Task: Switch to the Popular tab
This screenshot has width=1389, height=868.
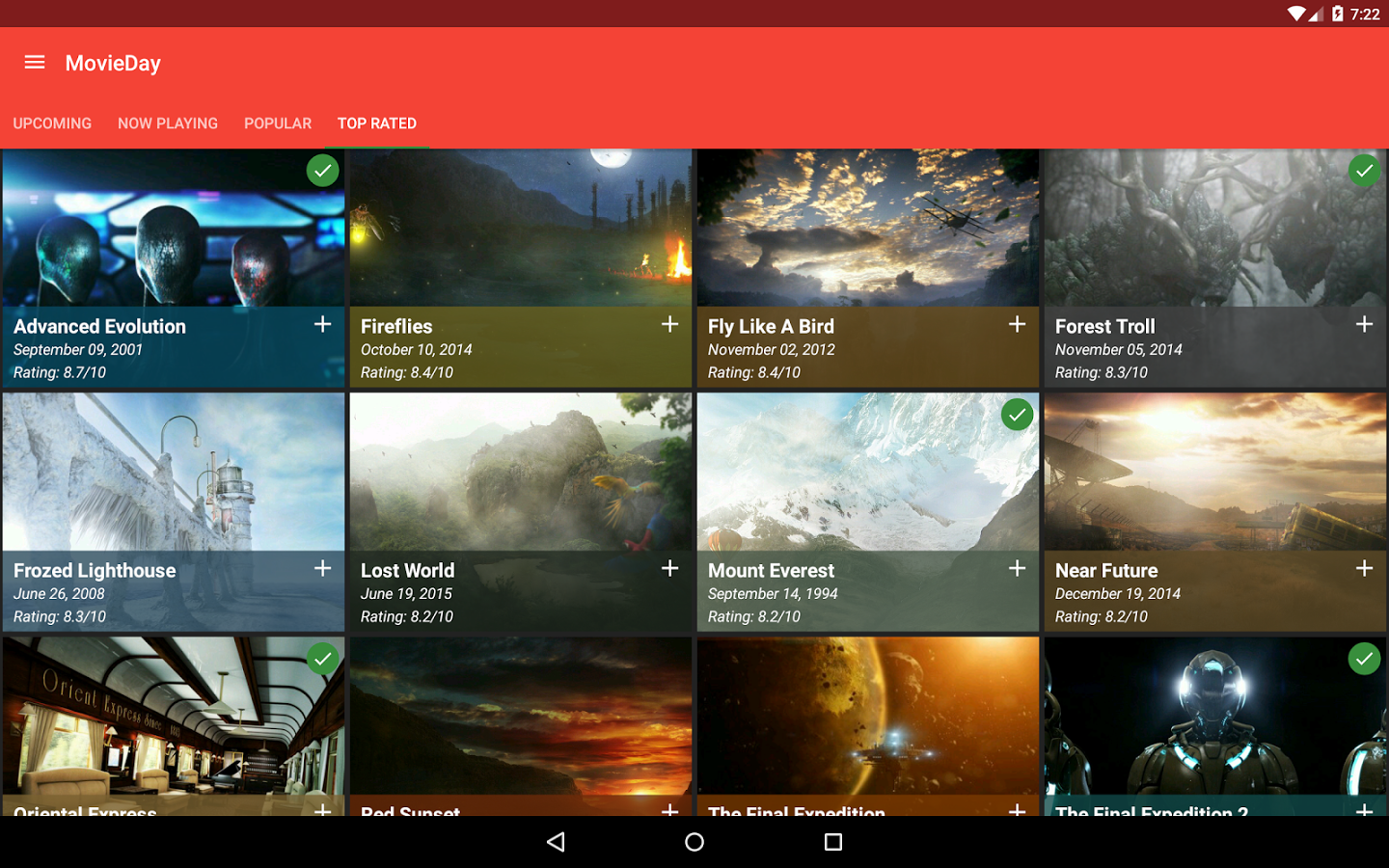Action: pyautogui.click(x=278, y=123)
